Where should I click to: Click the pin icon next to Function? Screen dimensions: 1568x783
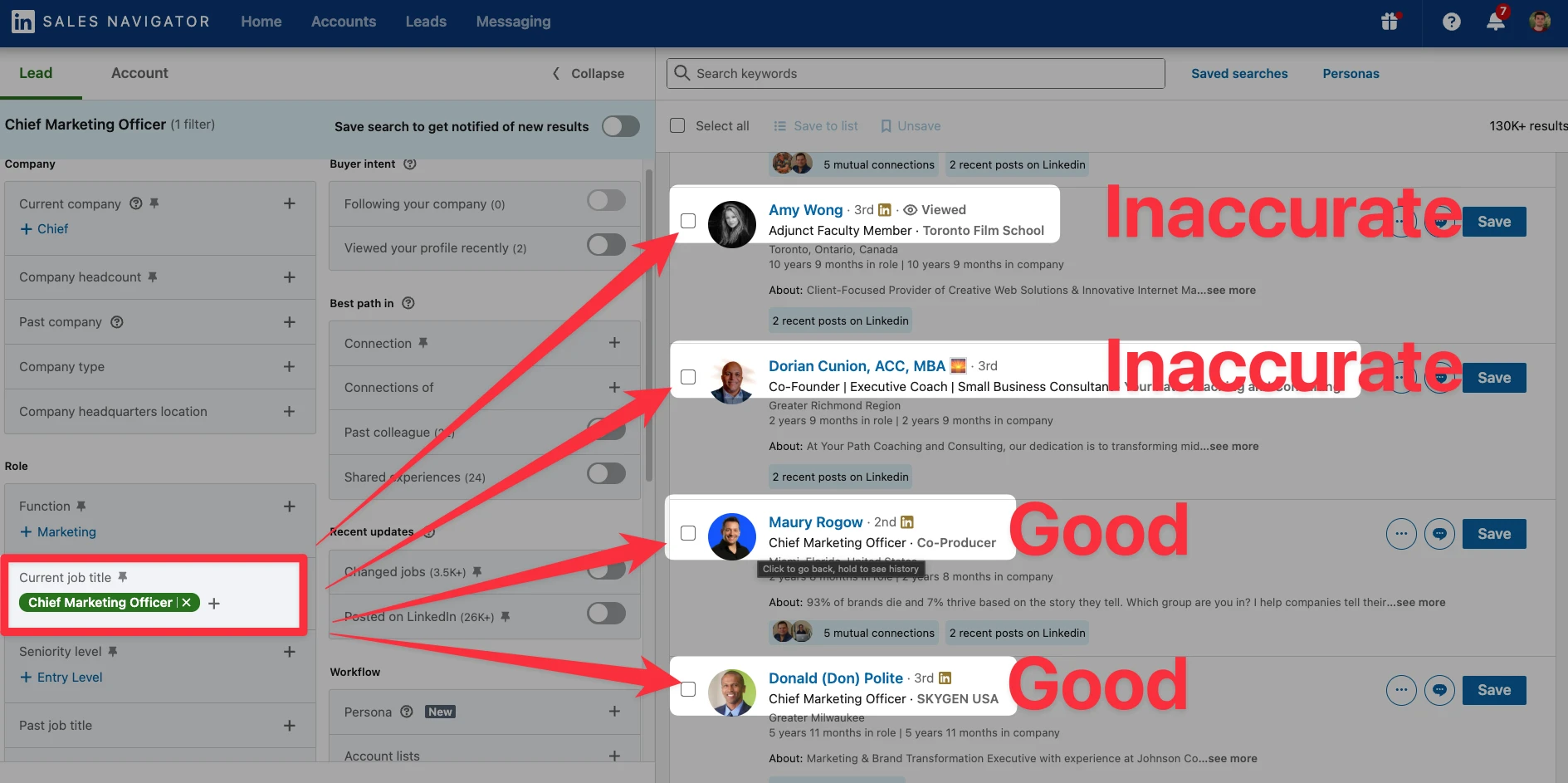[x=81, y=507]
